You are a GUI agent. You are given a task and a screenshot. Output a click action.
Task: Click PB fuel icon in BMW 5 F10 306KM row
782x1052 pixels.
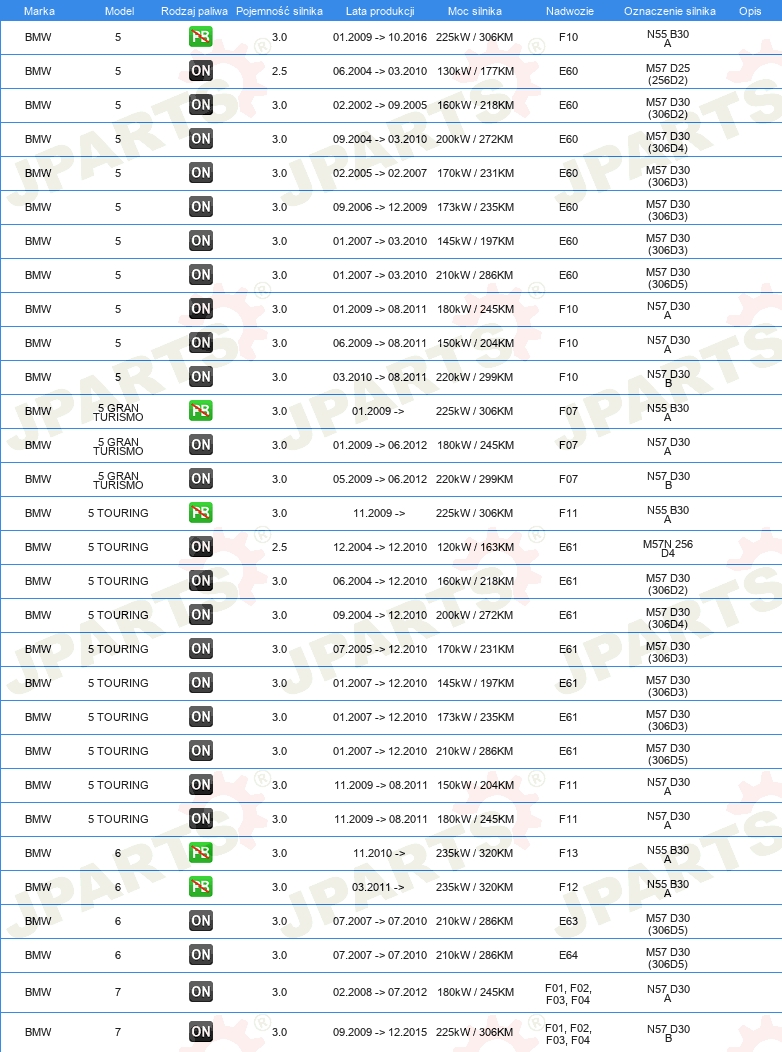201,37
